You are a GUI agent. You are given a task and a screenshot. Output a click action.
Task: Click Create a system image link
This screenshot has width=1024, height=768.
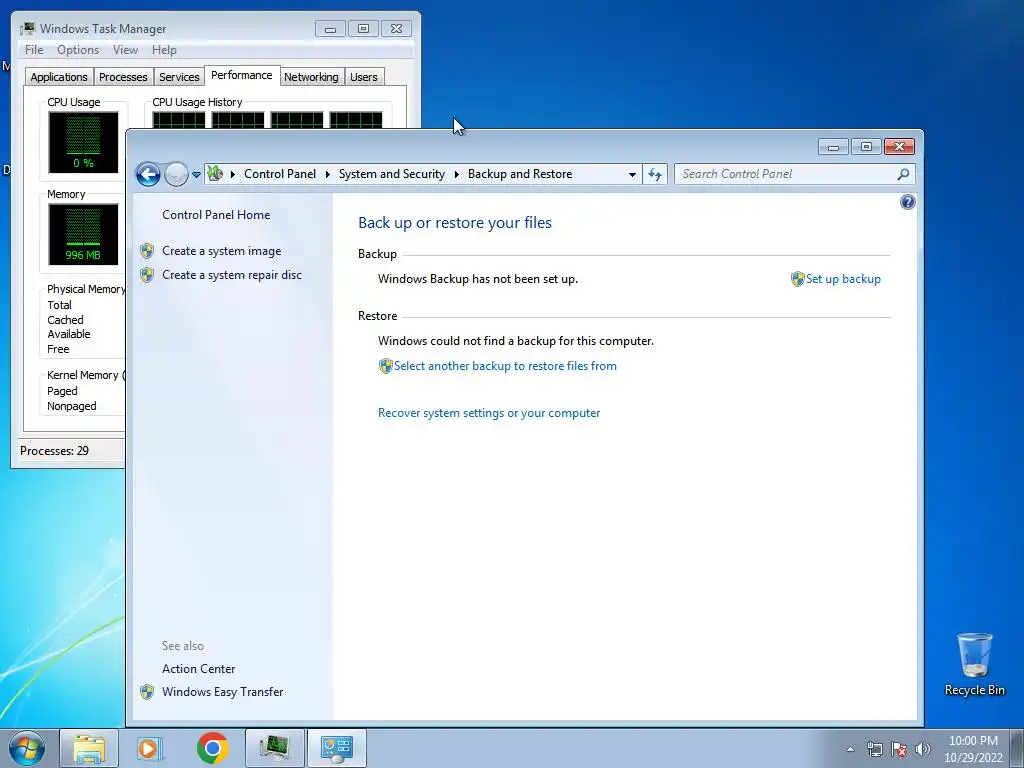pyautogui.click(x=221, y=251)
